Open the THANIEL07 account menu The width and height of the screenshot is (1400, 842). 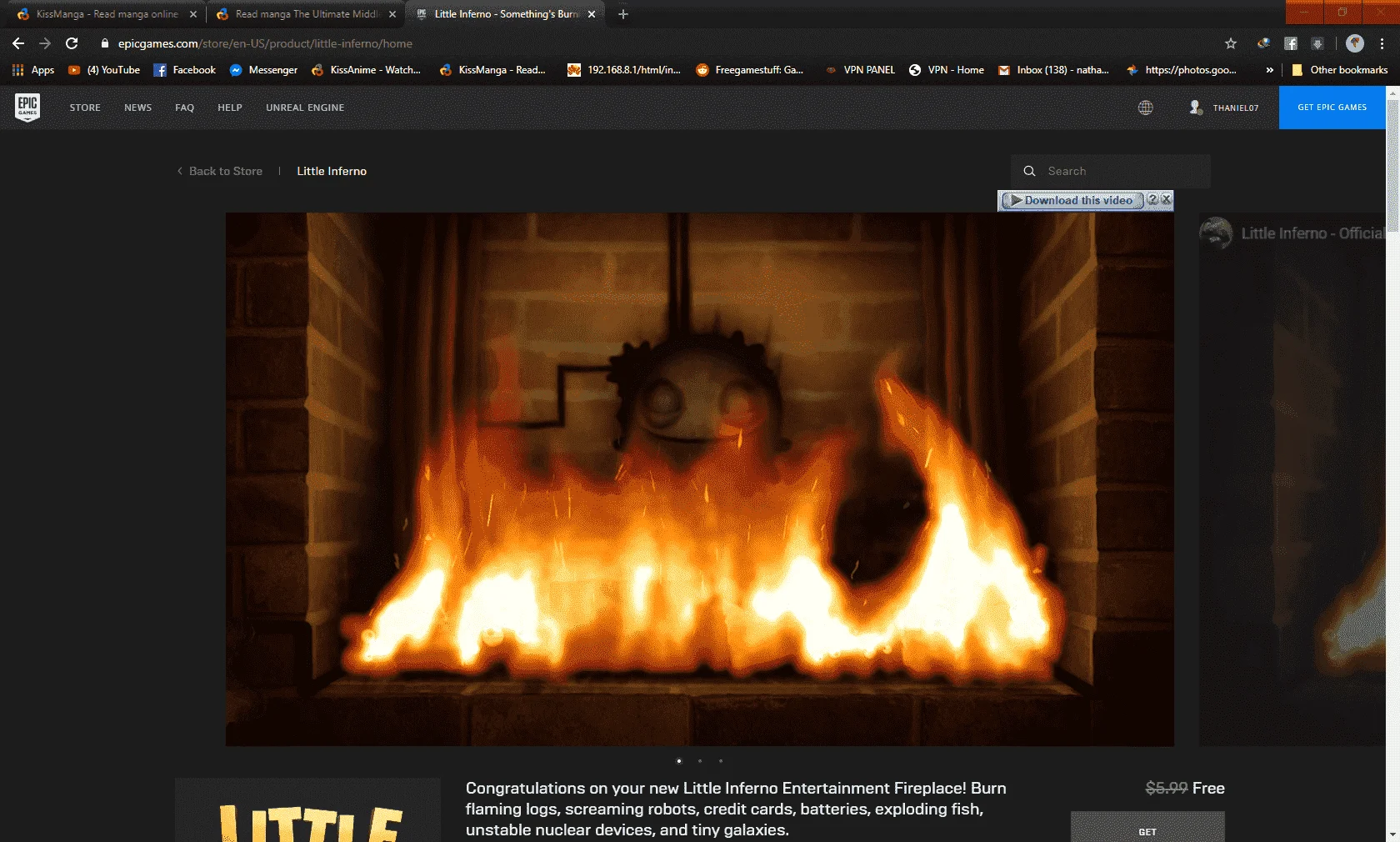[1236, 108]
